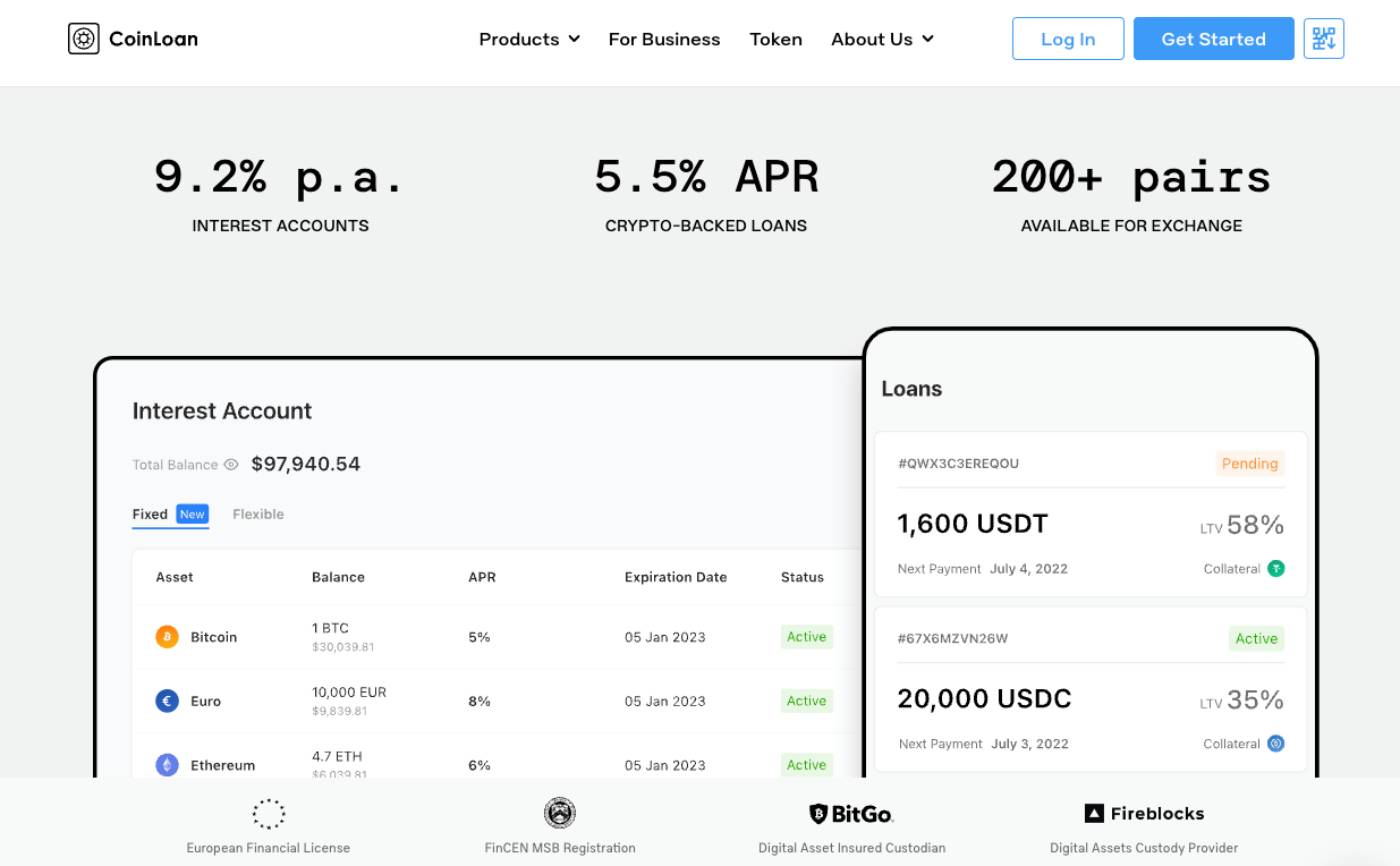The image size is (1400, 866).
Task: Click the Expiration Date column header
Action: [x=675, y=577]
